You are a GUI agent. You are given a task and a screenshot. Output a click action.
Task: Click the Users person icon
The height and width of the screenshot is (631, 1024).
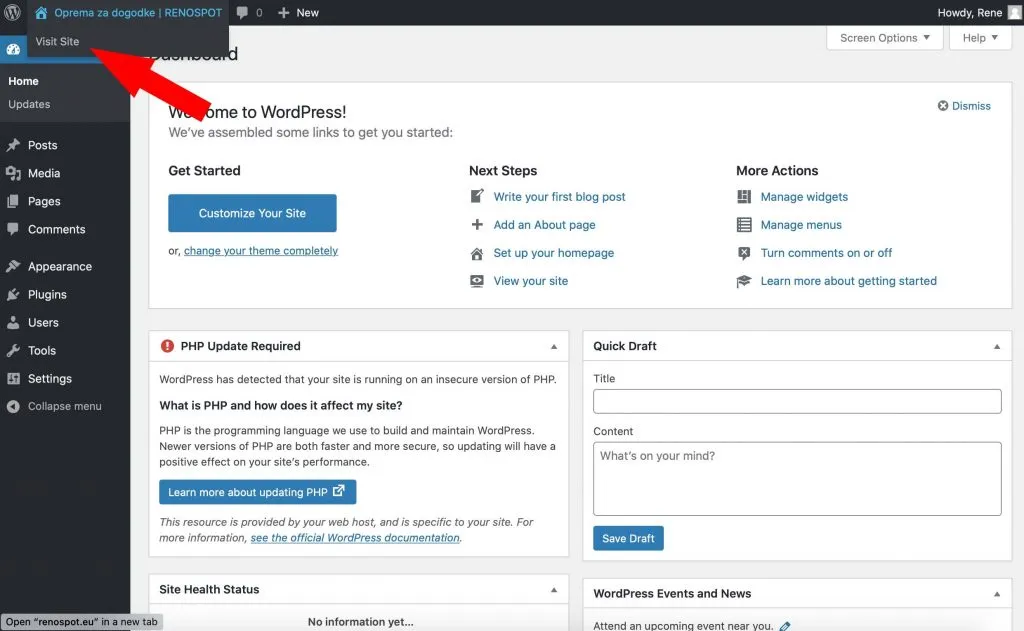coord(13,322)
